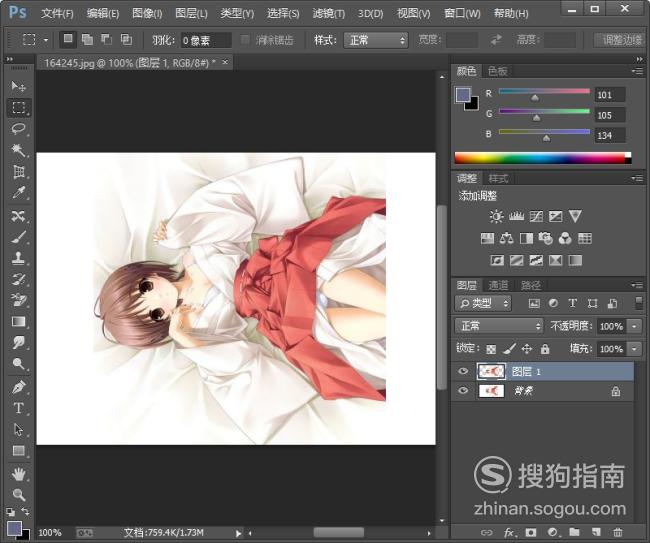Open color panel flyout menu
This screenshot has width=650, height=543.
(x=637, y=71)
